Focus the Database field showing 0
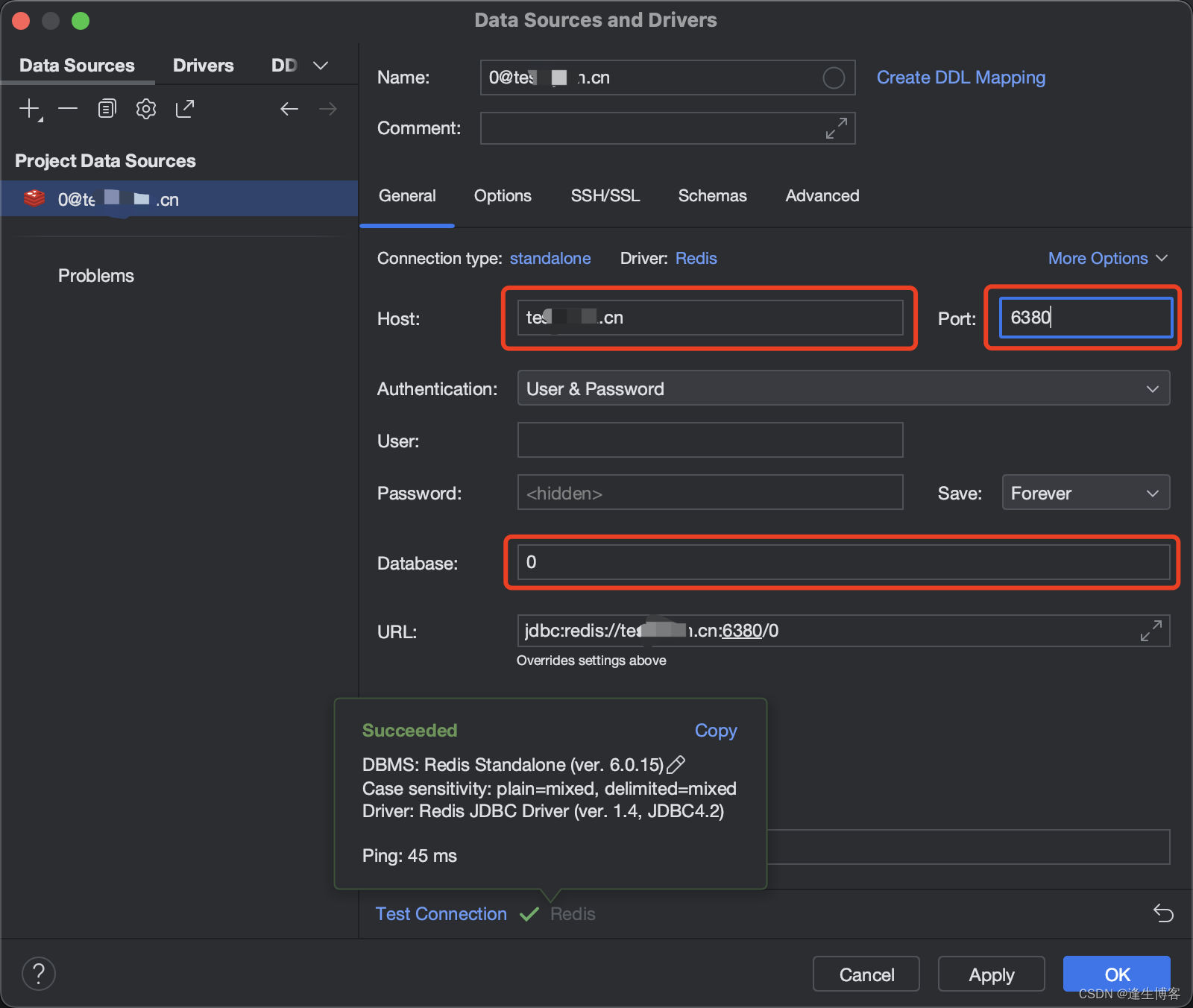The width and height of the screenshot is (1193, 1008). 844,562
